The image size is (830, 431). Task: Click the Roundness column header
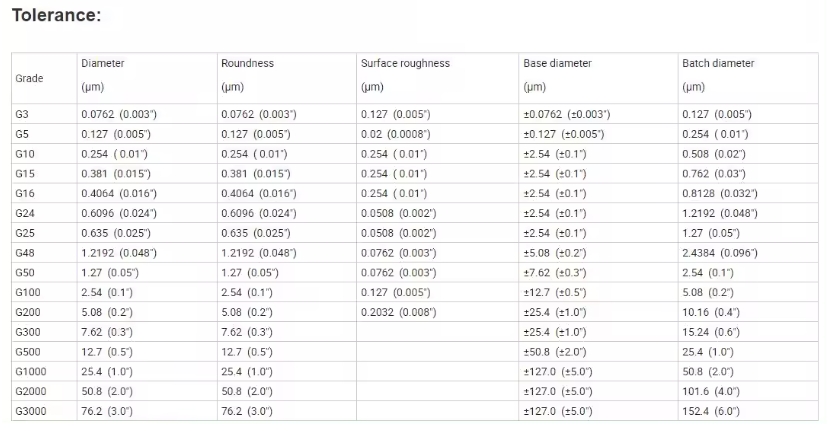[247, 63]
